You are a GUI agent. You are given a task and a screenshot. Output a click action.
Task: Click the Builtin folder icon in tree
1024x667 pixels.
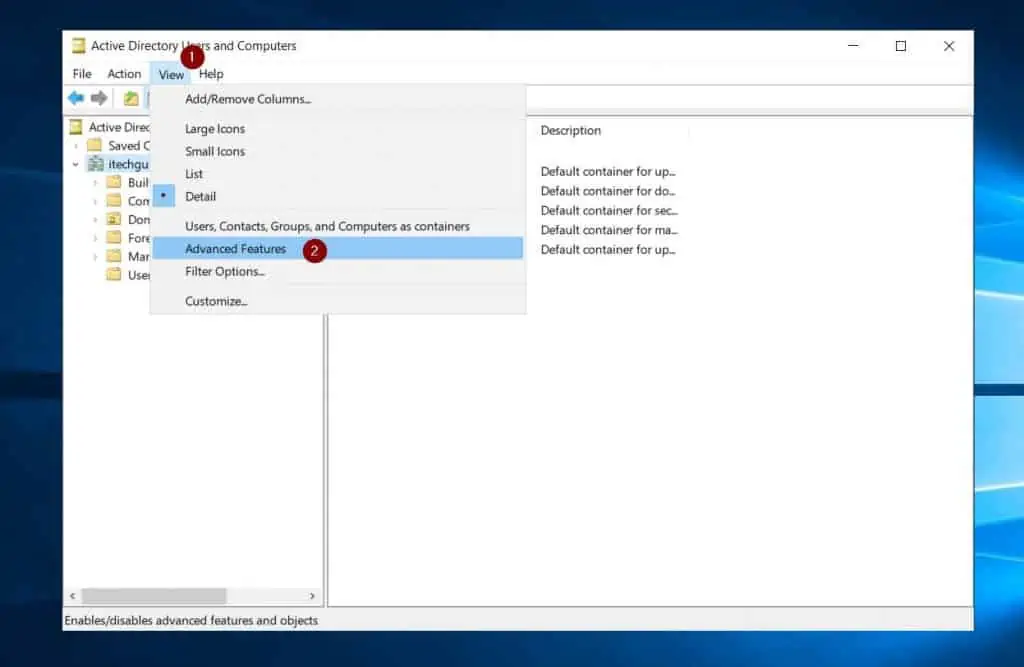point(114,182)
